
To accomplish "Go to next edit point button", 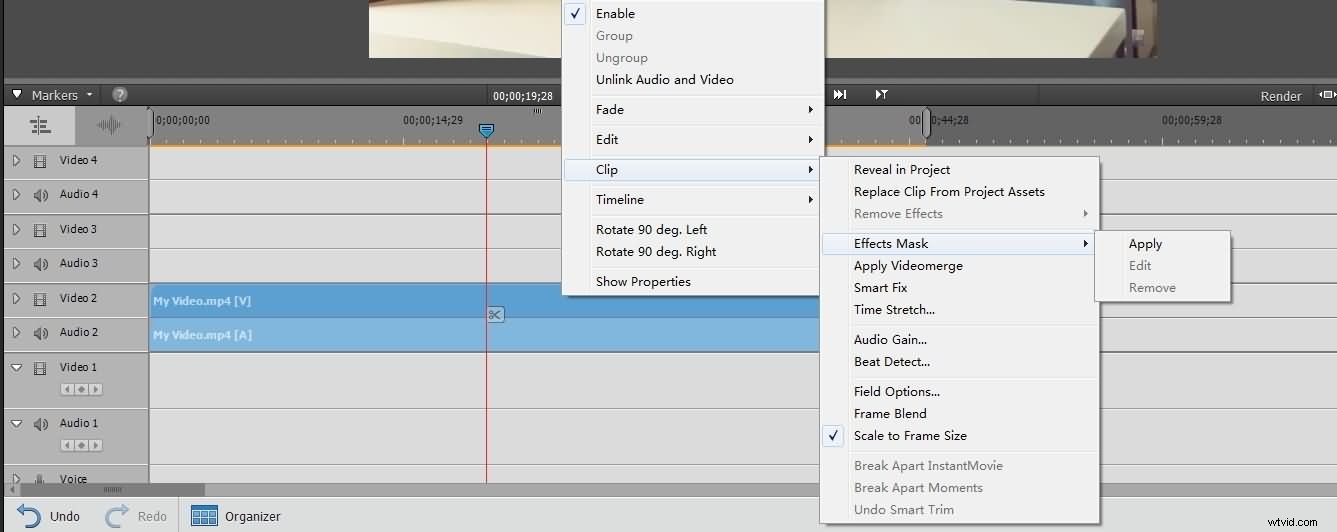I will [x=841, y=95].
